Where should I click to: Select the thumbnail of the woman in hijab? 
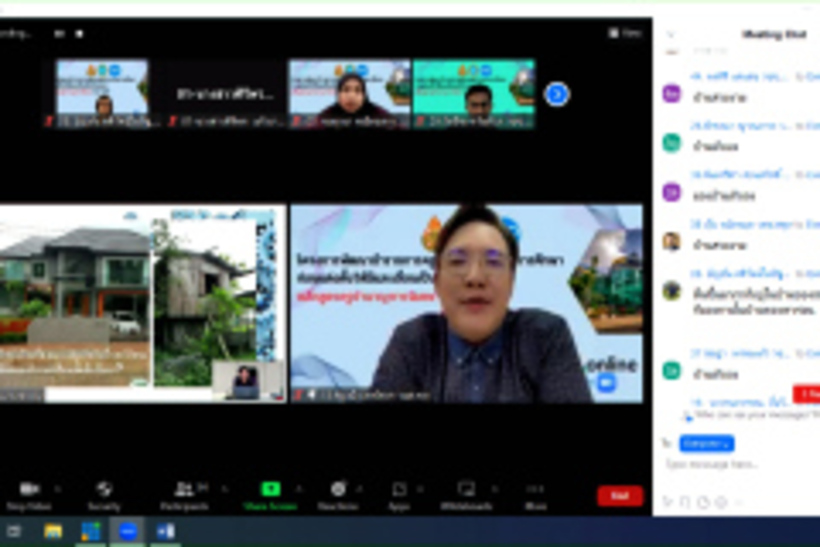(350, 93)
